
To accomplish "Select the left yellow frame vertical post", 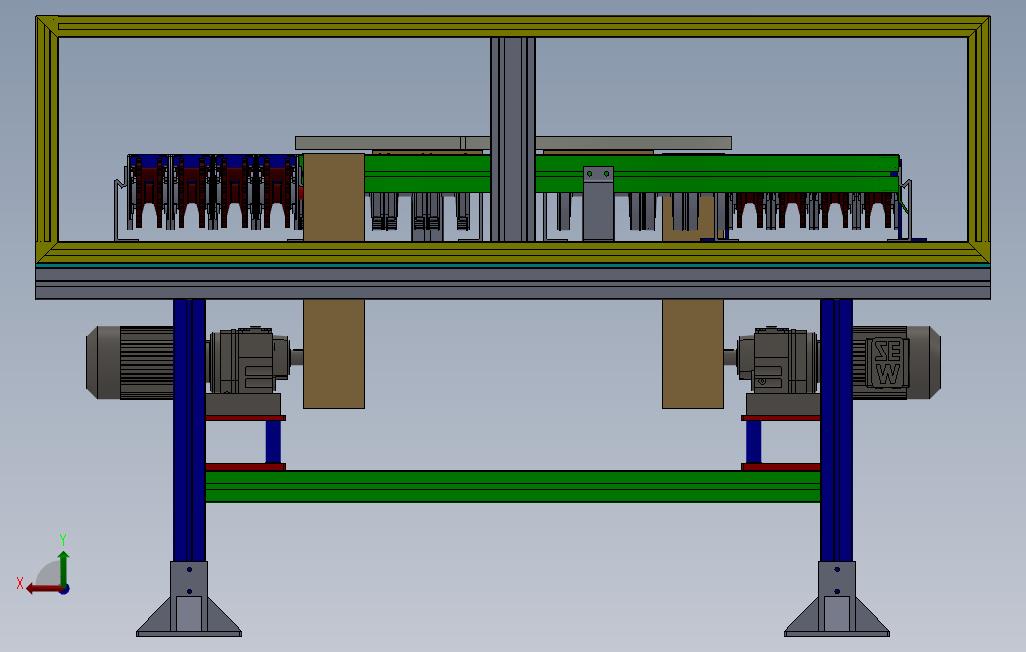I will (47, 139).
